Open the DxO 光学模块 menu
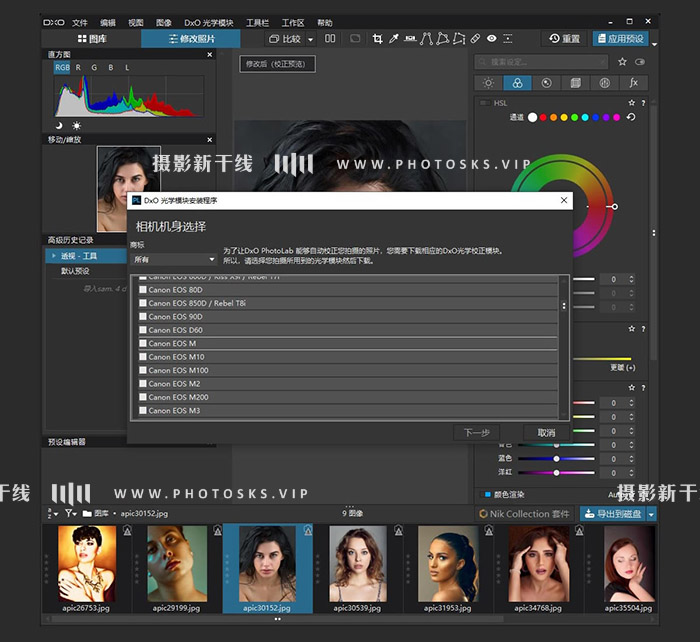 click(209, 23)
